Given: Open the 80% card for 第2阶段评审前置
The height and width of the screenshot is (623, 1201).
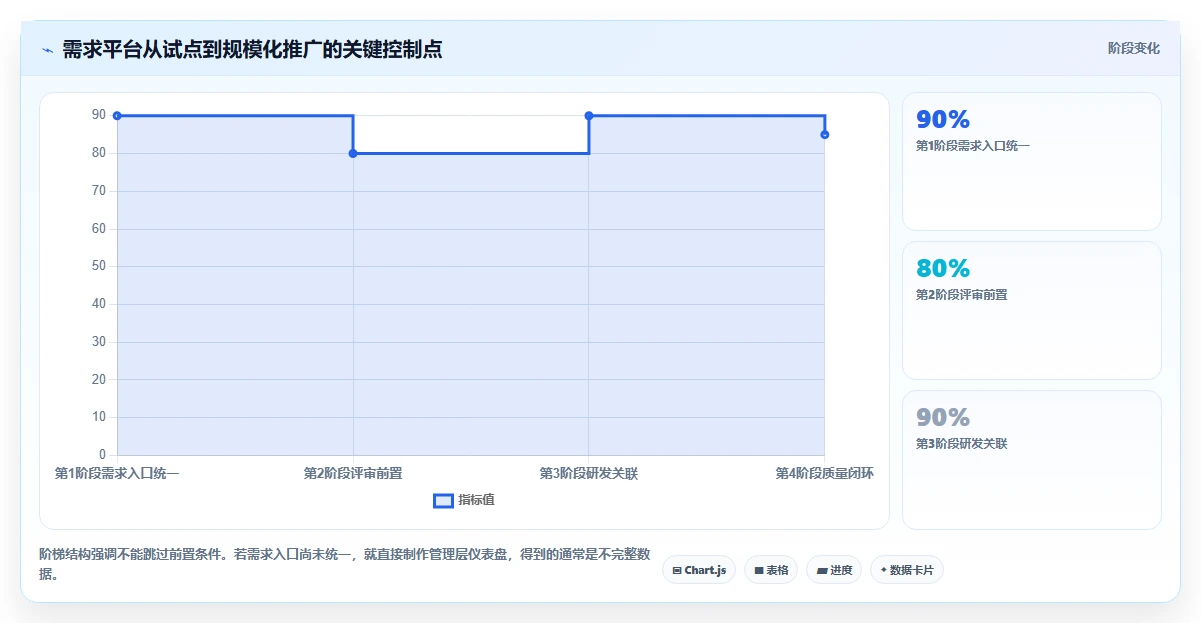Looking at the screenshot, I should point(1032,311).
